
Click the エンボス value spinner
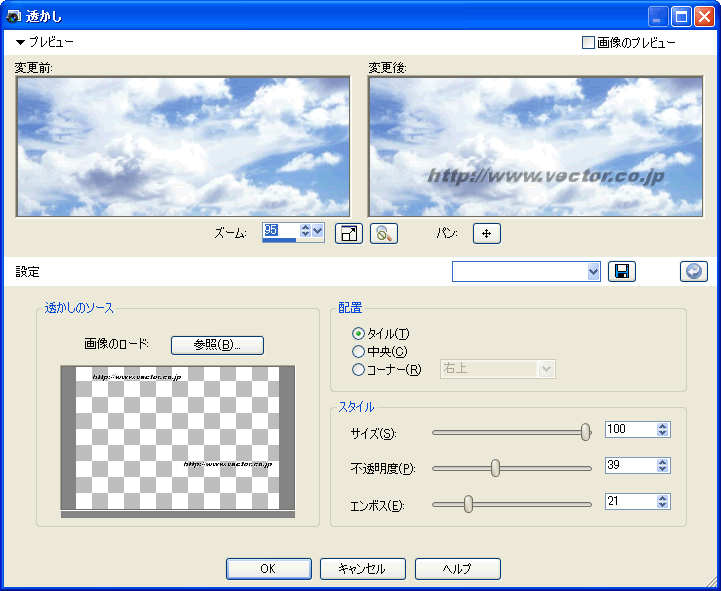[x=663, y=501]
